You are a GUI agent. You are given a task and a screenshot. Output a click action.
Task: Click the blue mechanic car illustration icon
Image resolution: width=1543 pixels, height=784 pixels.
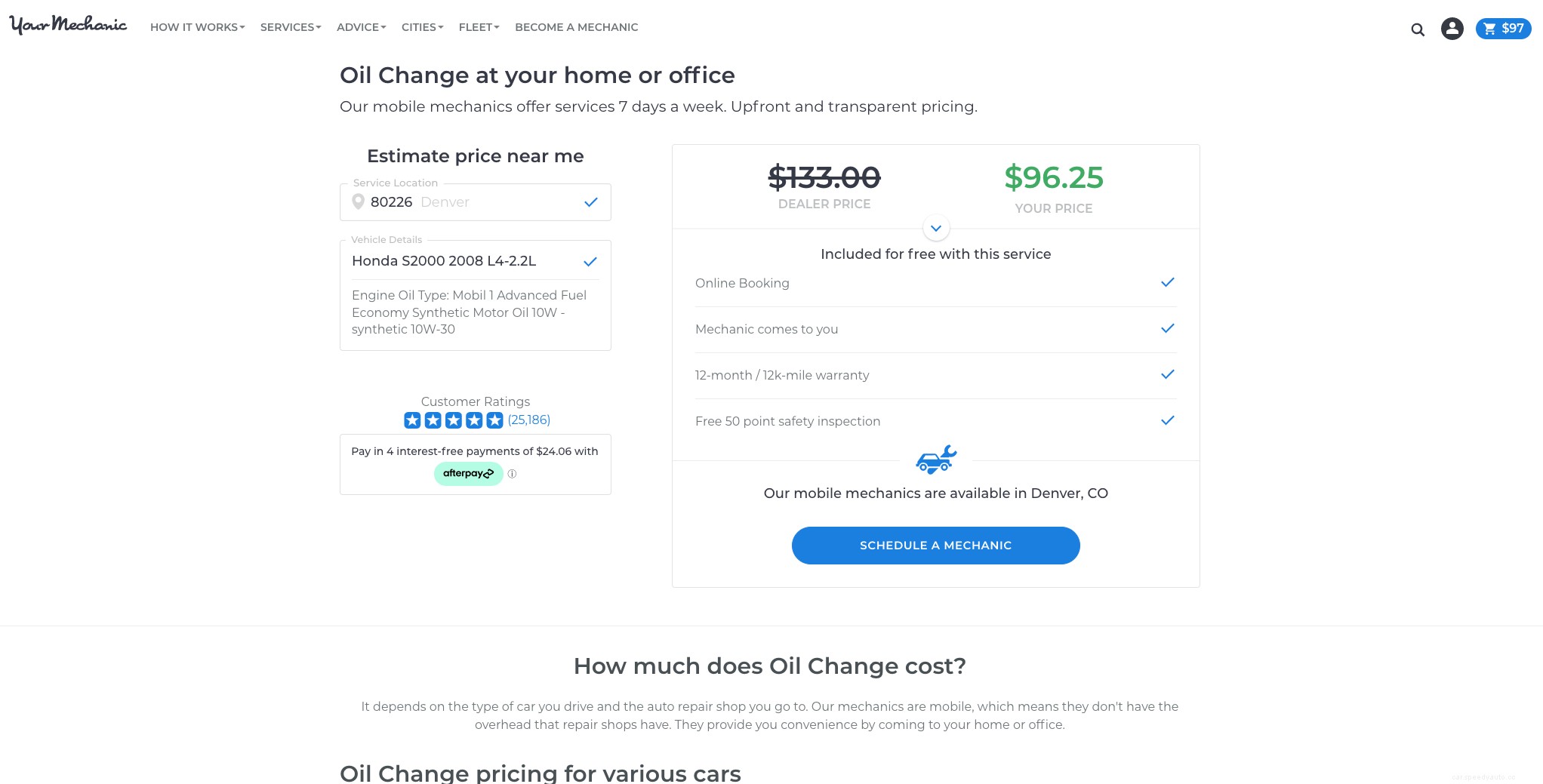point(935,459)
